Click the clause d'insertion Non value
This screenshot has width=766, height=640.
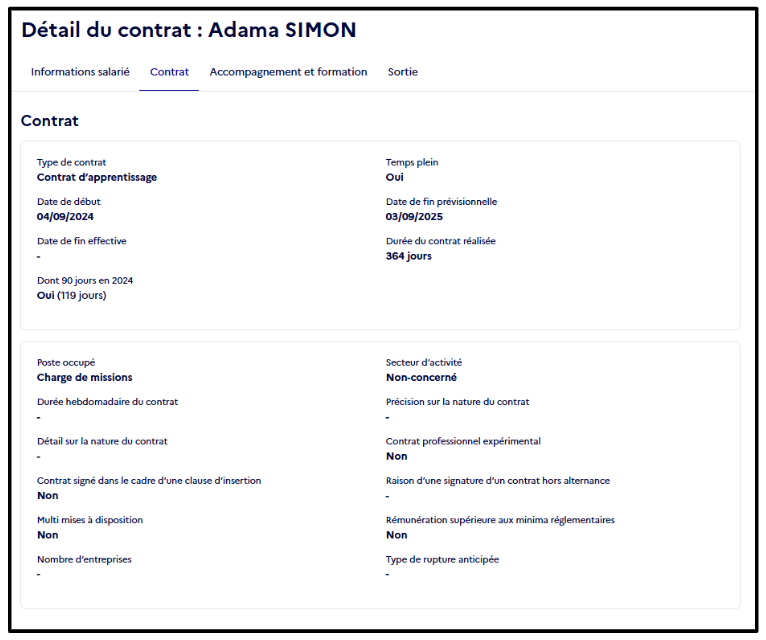[x=47, y=496]
